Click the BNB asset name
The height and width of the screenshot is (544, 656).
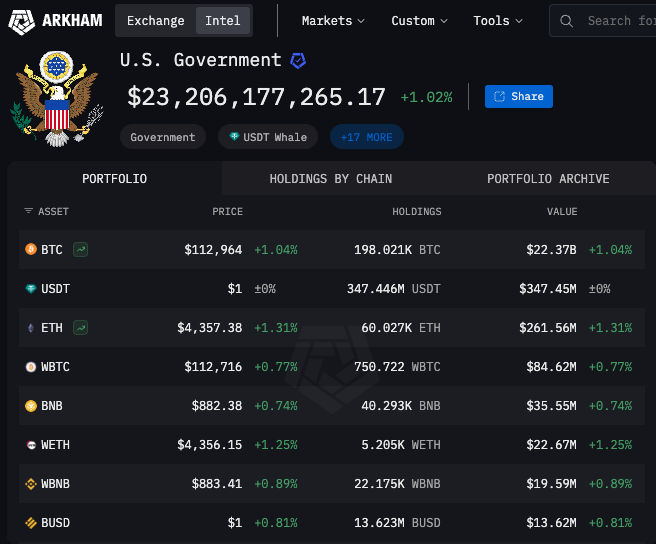pyautogui.click(x=52, y=406)
